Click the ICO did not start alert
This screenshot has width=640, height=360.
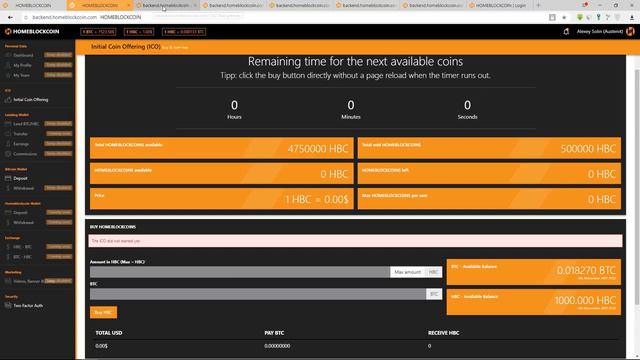point(356,241)
